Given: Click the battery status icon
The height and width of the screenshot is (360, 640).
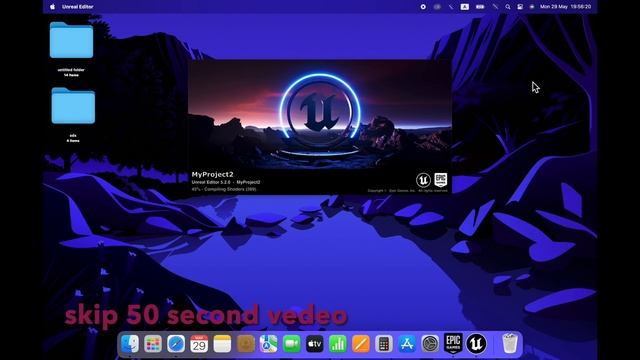Looking at the screenshot, I should (480, 7).
